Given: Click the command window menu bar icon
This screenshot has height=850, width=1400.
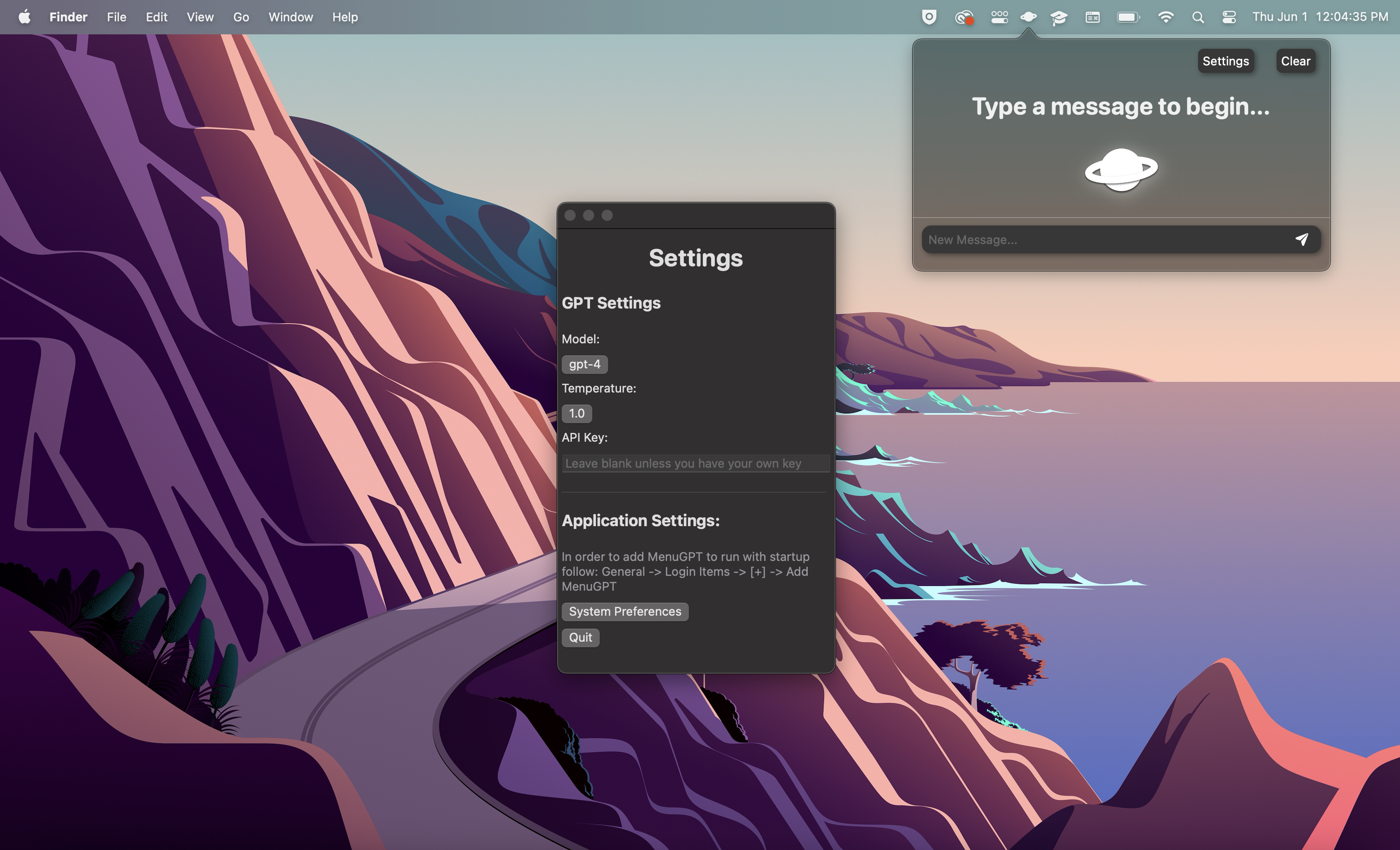Looking at the screenshot, I should point(1092,17).
